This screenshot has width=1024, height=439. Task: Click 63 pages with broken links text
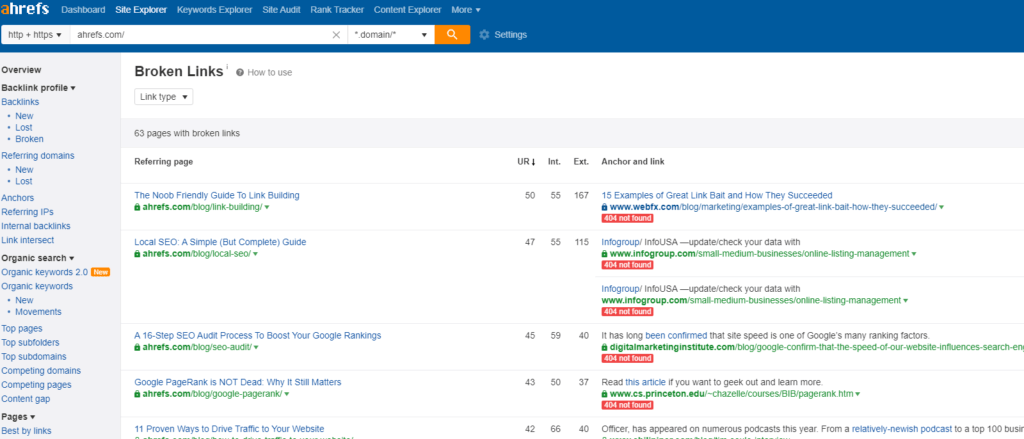187,133
